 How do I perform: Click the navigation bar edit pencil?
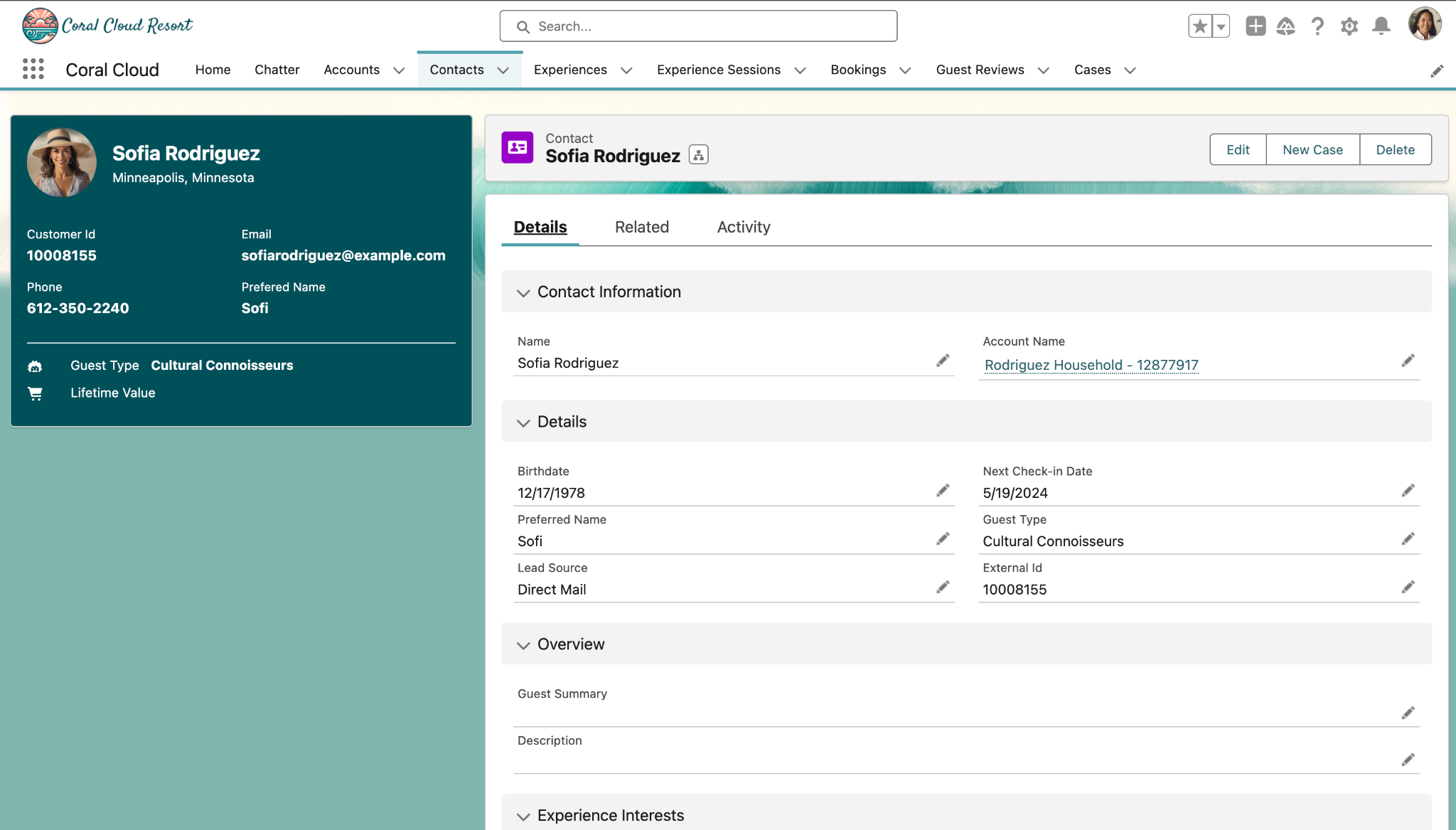pos(1437,70)
